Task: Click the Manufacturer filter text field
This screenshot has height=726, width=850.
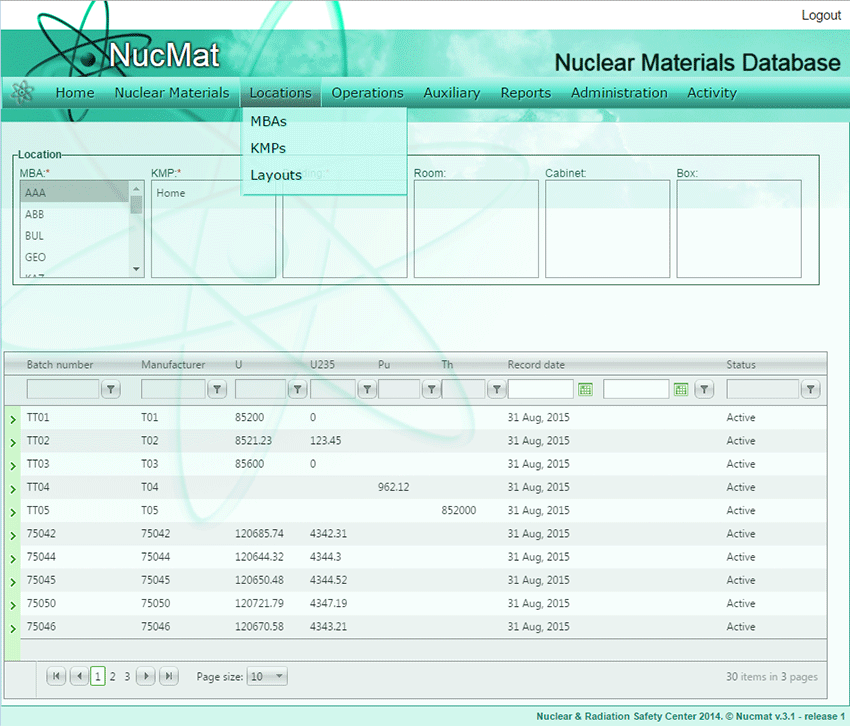Action: (173, 390)
